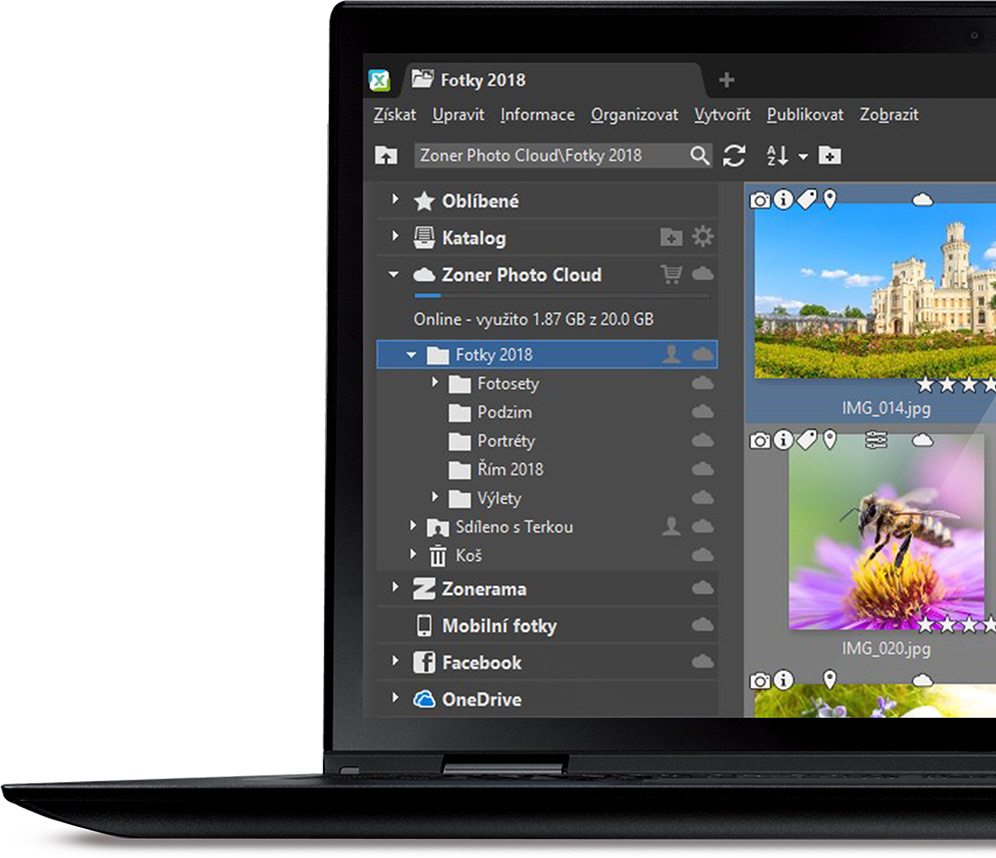Expand the Zonerama section

pos(395,587)
